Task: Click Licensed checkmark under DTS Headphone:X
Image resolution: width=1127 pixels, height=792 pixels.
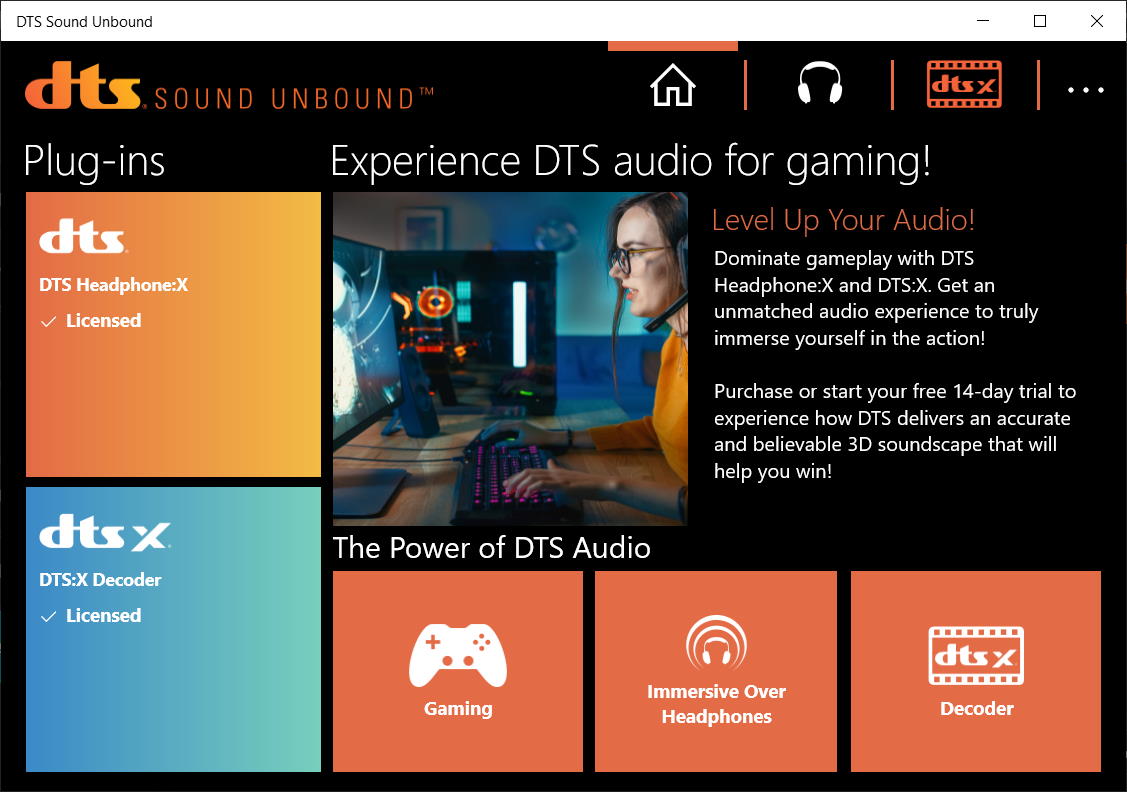Action: point(48,322)
